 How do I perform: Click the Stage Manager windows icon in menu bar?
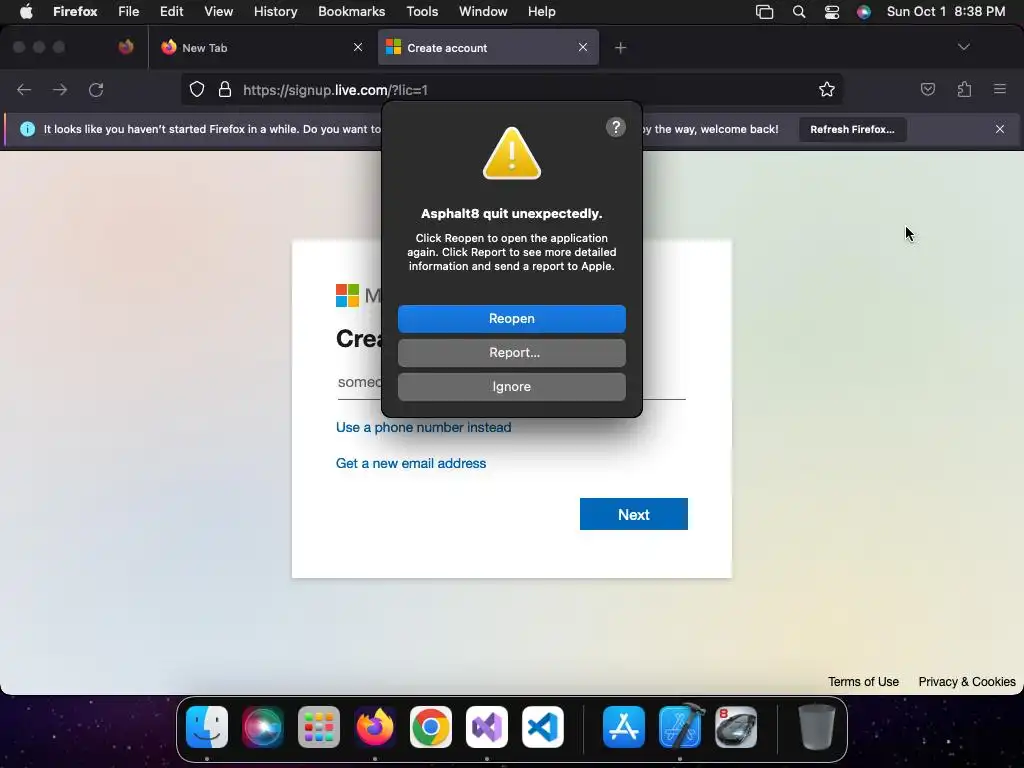[x=764, y=12]
